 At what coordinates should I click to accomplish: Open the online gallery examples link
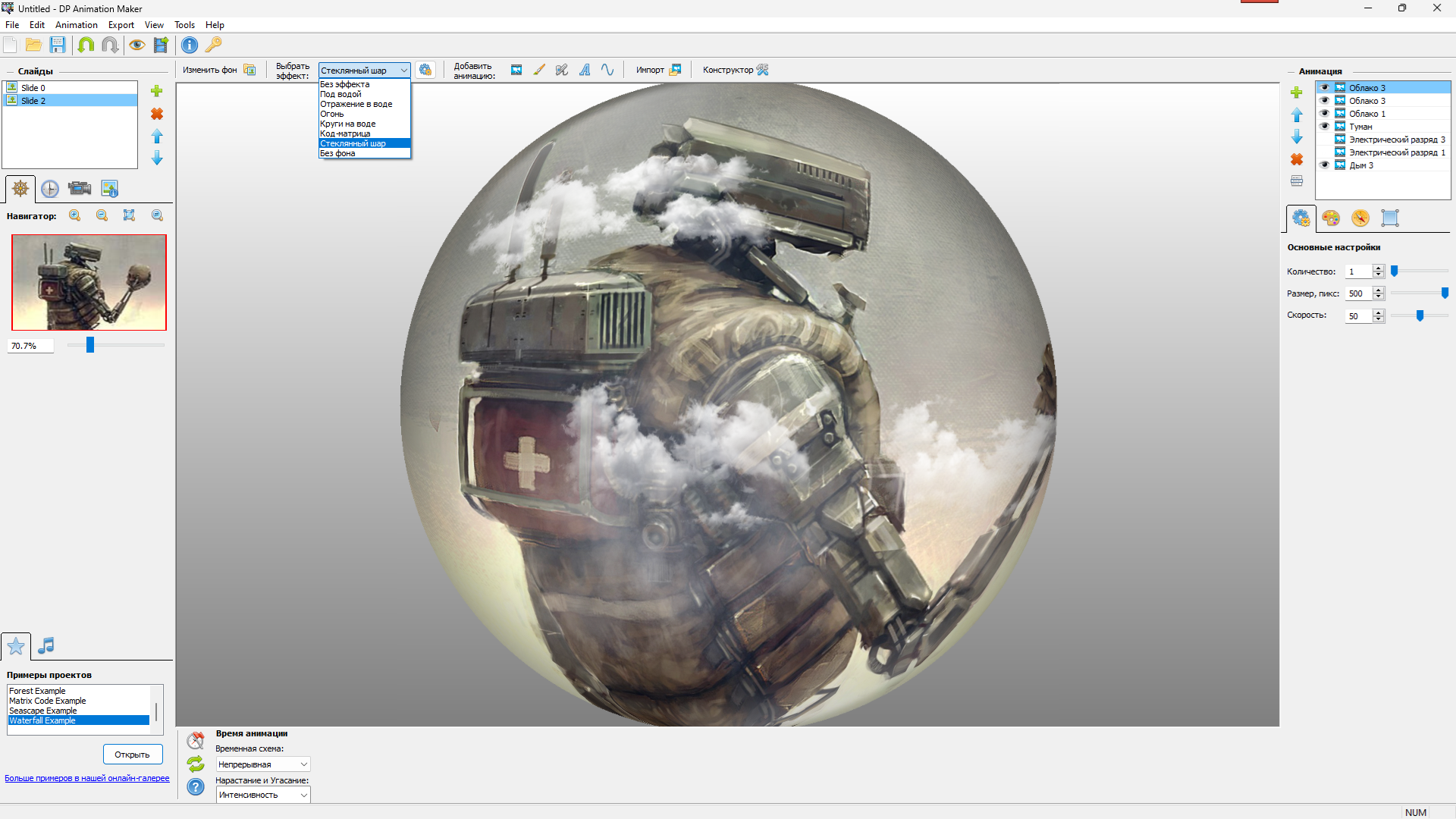coord(87,778)
